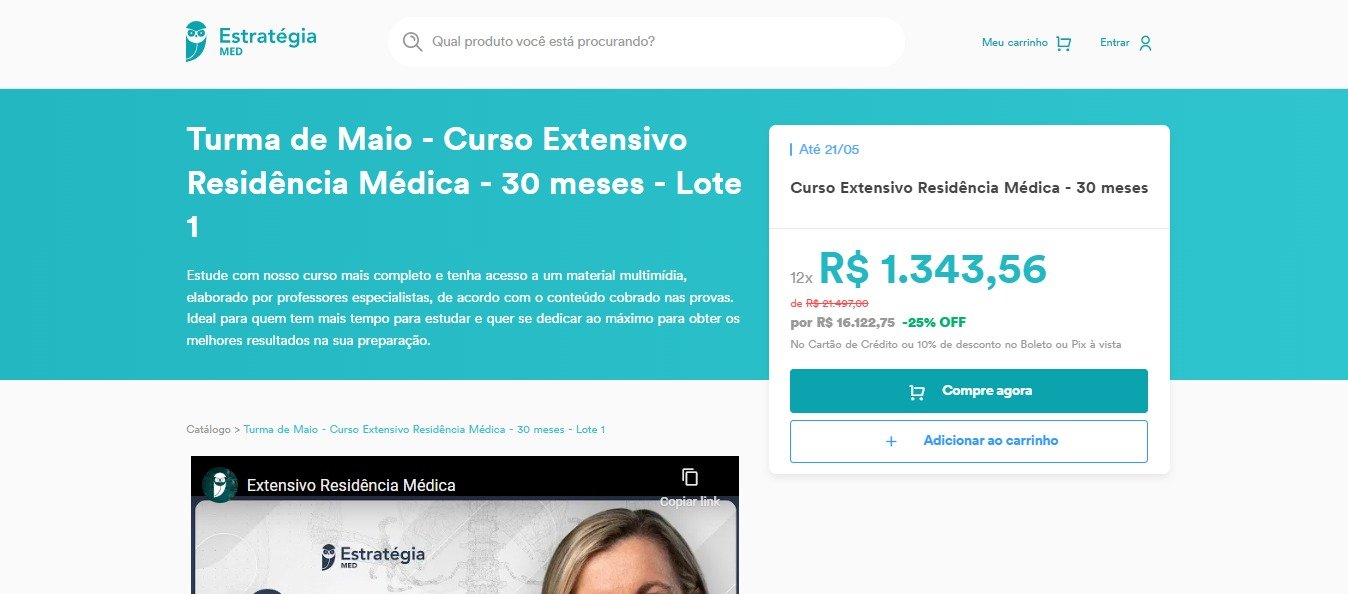Click the Turma de Maio breadcrumb link

[424, 429]
